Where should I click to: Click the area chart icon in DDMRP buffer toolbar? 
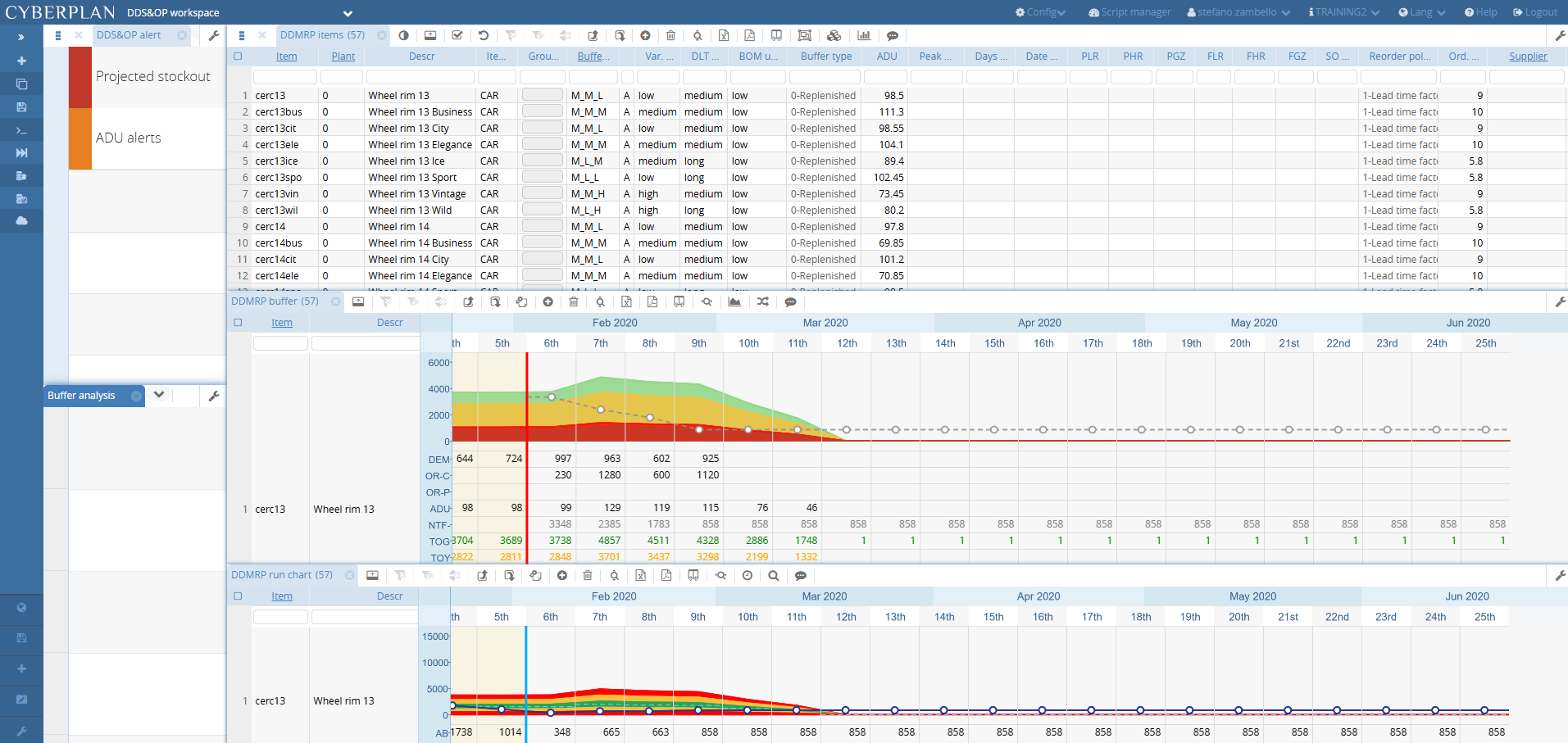pos(734,302)
